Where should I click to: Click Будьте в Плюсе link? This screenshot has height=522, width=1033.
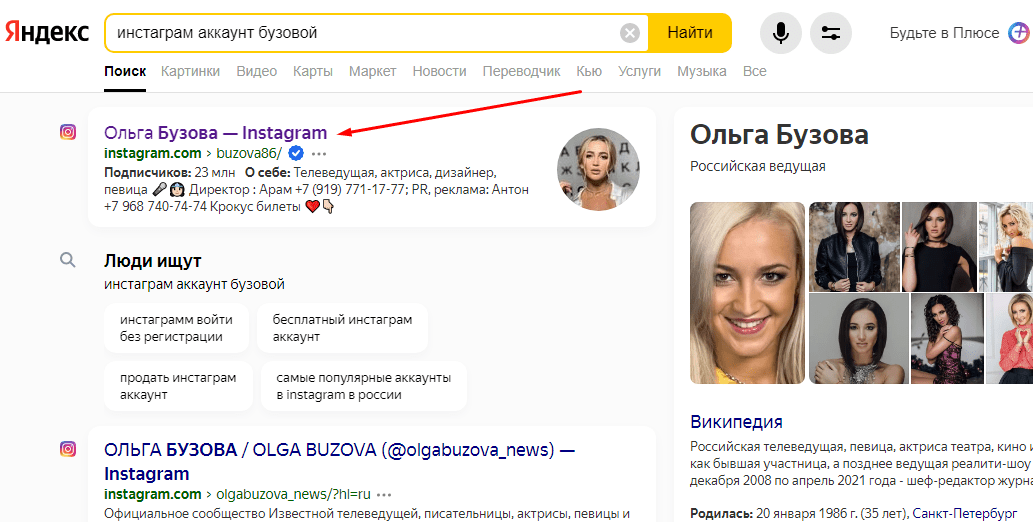(944, 33)
